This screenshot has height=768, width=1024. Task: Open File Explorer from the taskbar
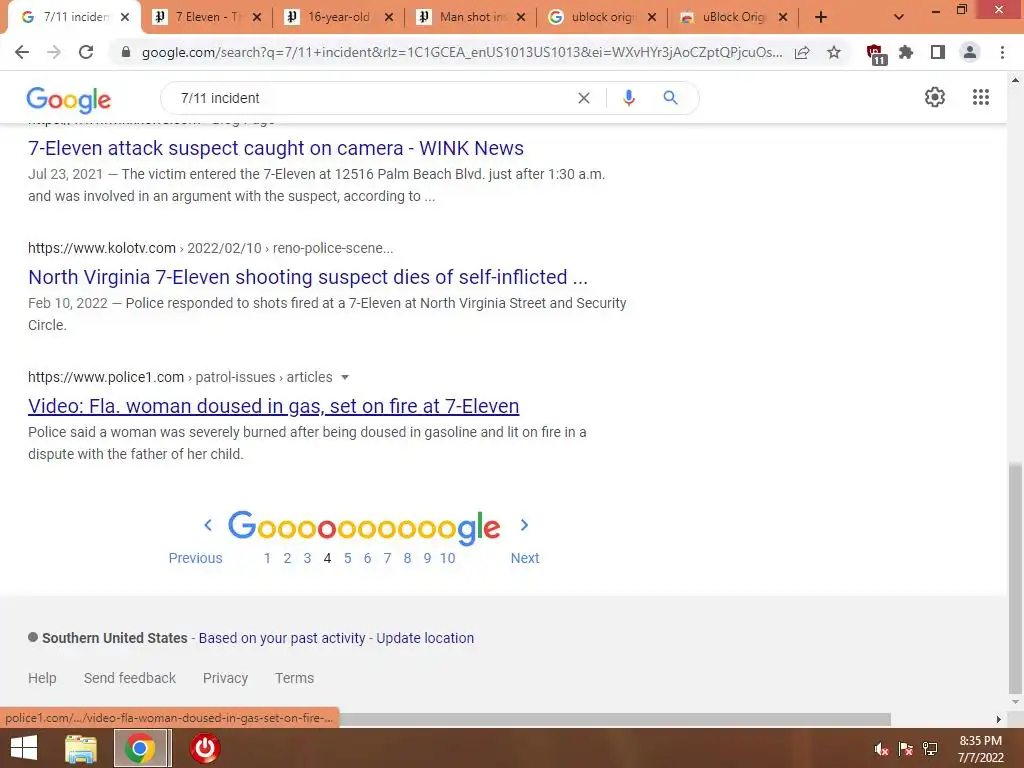(x=81, y=748)
